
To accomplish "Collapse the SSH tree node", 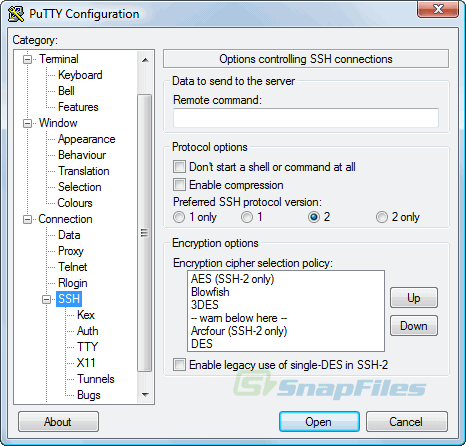I will (46, 299).
